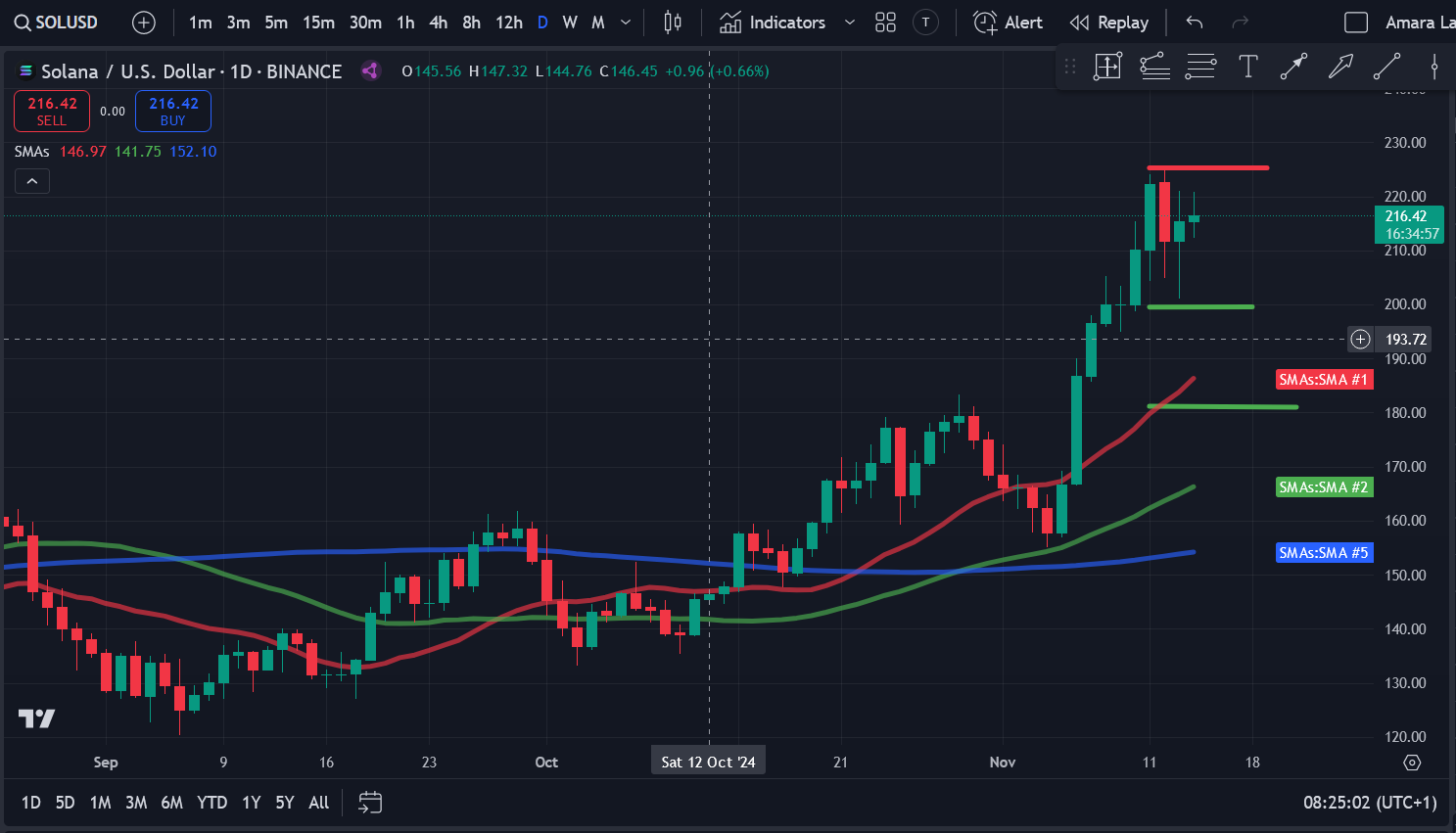Switch chart interval to 1m
Viewport: 1456px width, 833px height.
(201, 23)
